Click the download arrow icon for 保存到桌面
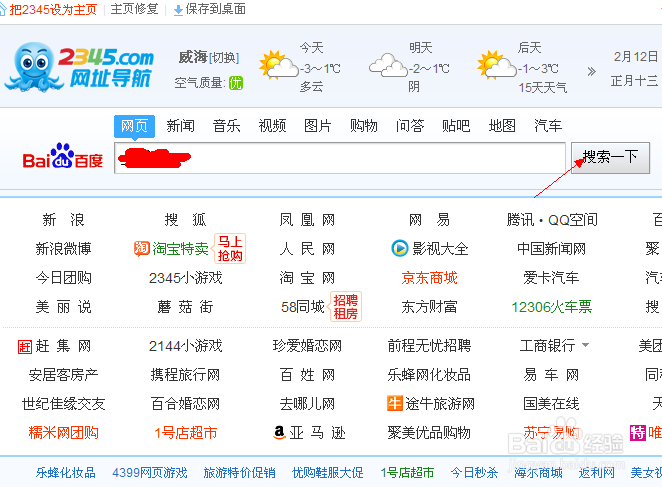 pos(178,10)
